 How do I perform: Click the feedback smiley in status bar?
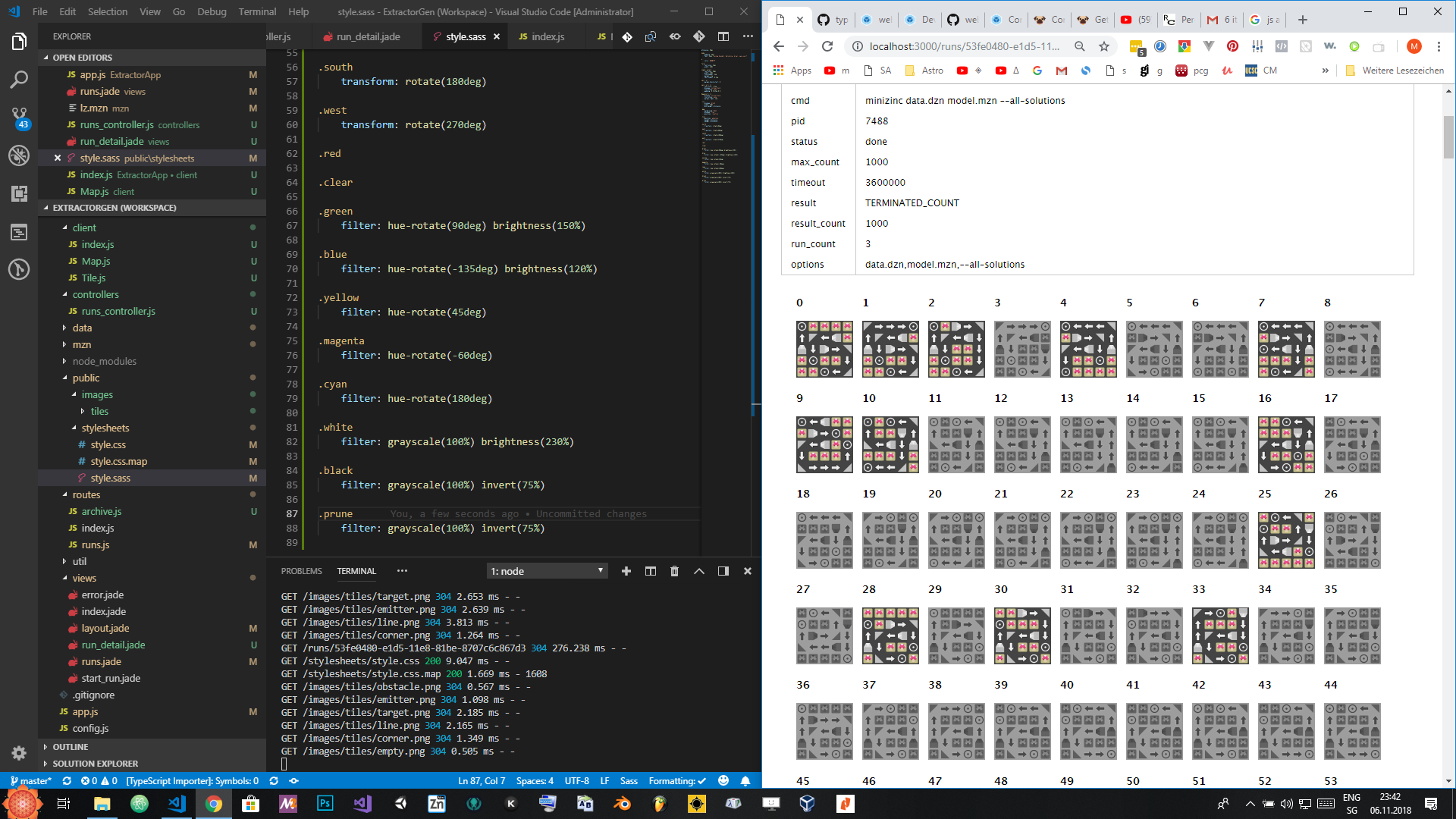click(x=723, y=780)
